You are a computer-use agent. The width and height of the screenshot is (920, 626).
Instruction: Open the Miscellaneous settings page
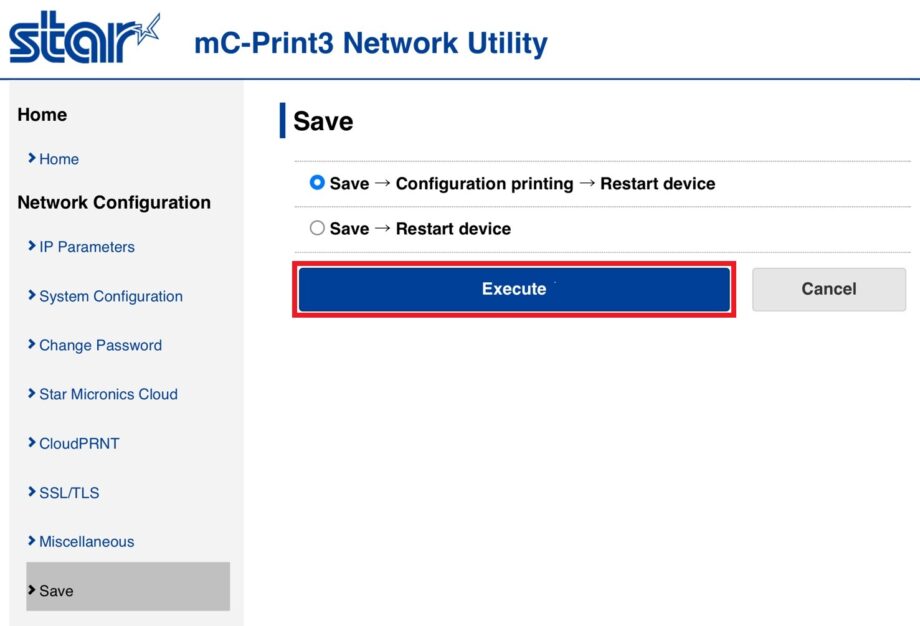pyautogui.click(x=86, y=542)
